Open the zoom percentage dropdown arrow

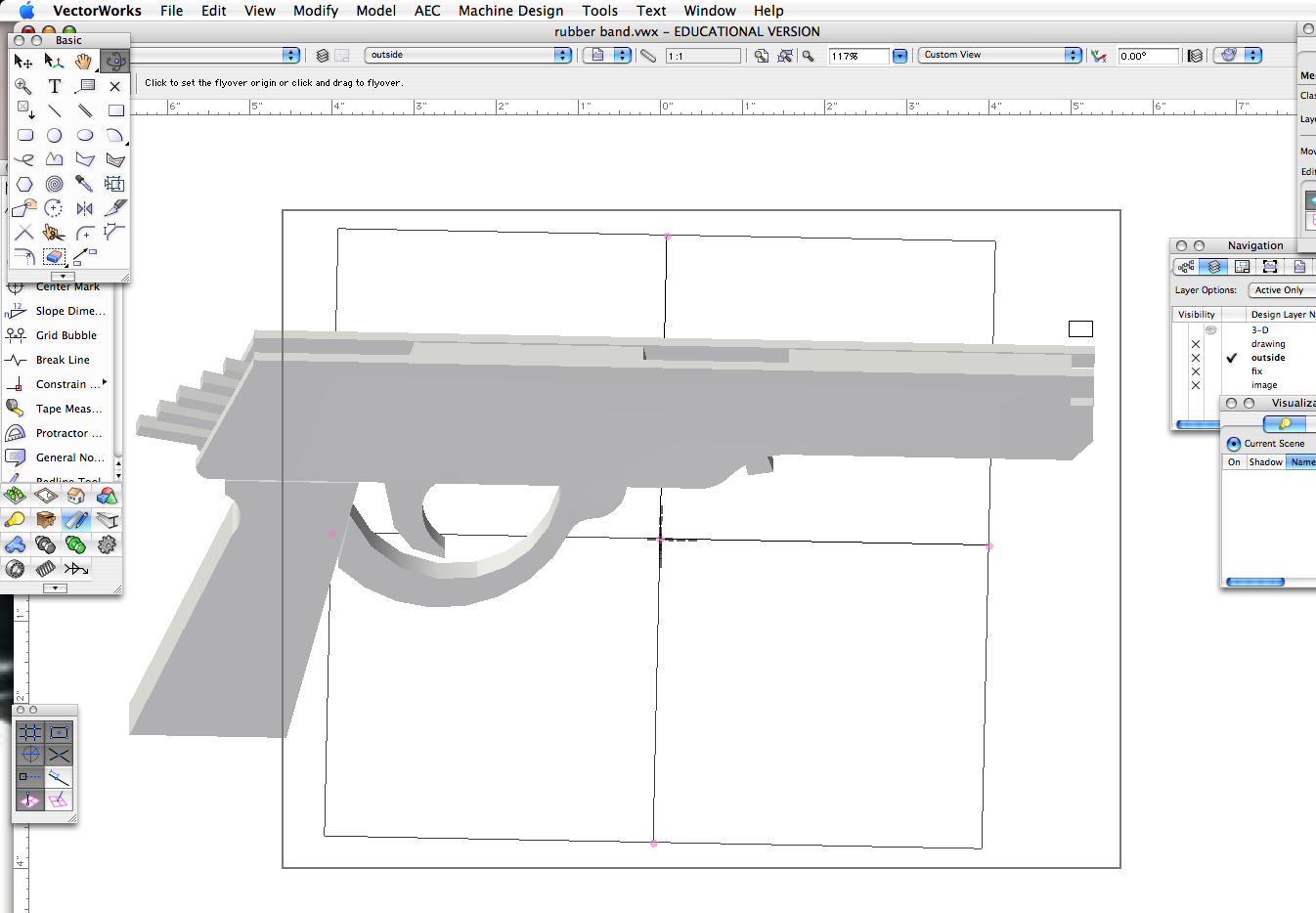tap(900, 56)
